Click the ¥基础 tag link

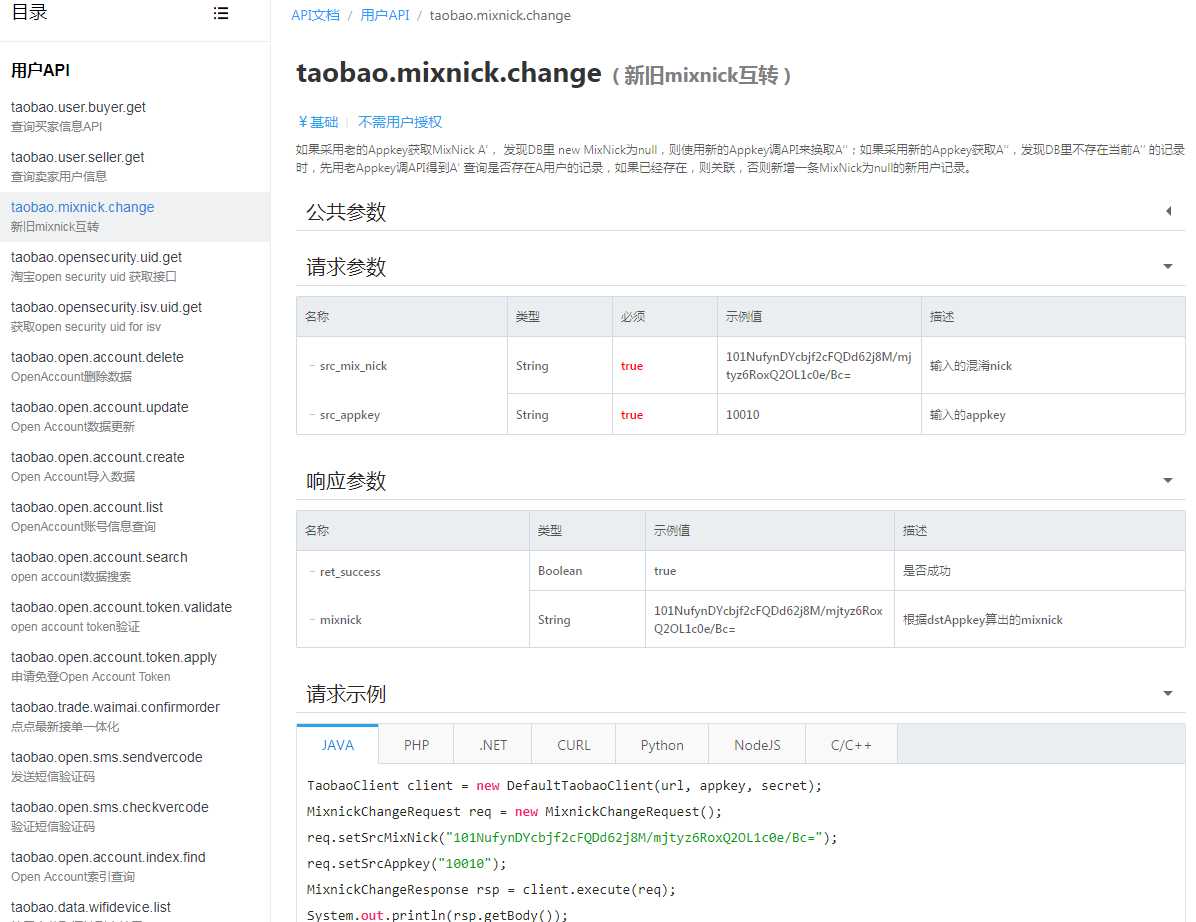(318, 122)
